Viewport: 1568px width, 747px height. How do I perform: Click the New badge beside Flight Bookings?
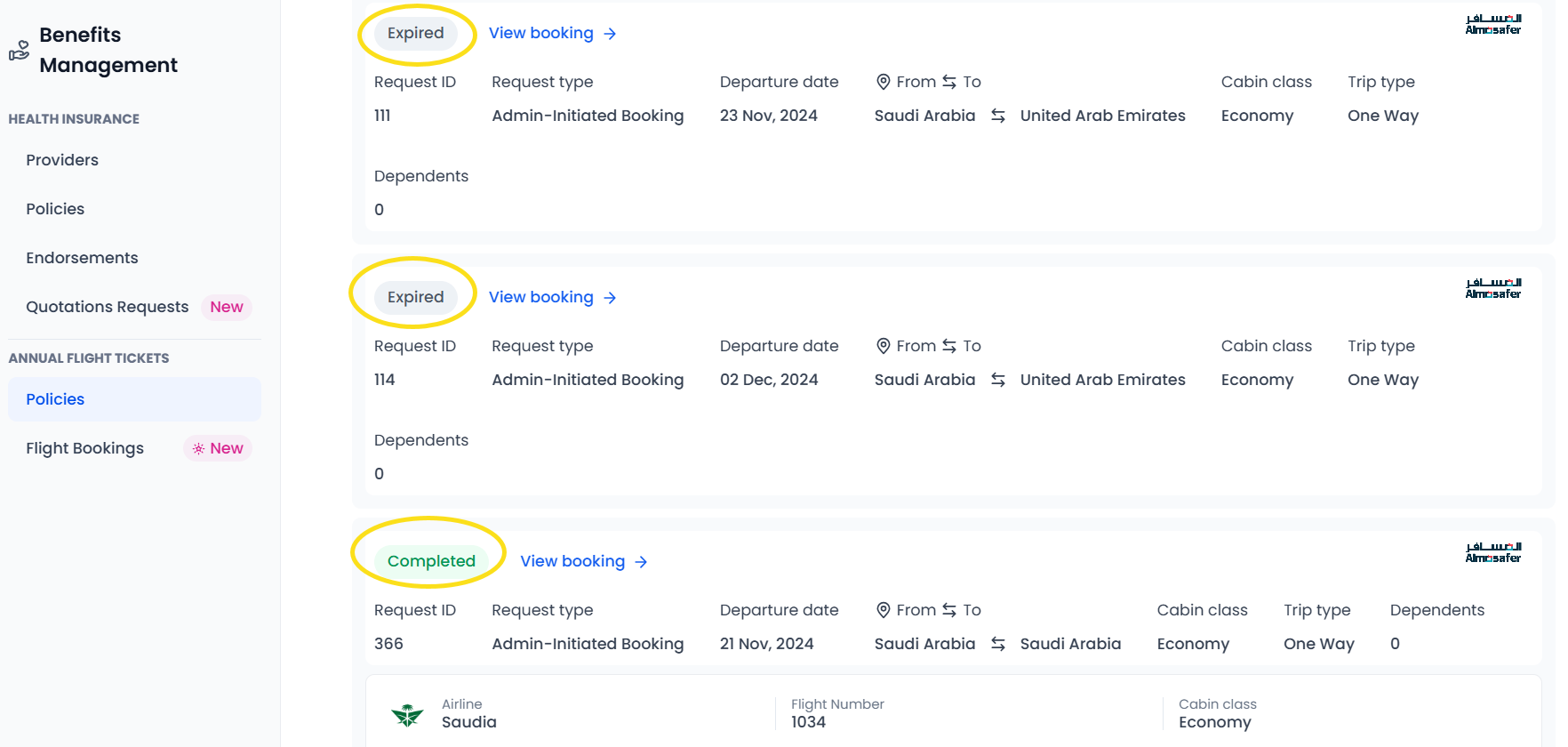click(x=218, y=448)
